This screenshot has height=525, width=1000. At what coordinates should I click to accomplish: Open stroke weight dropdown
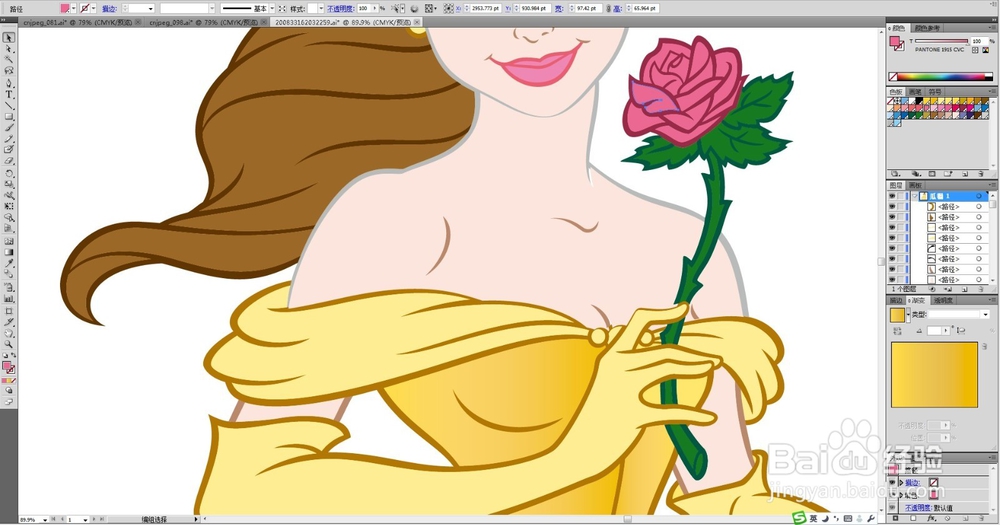(x=151, y=8)
